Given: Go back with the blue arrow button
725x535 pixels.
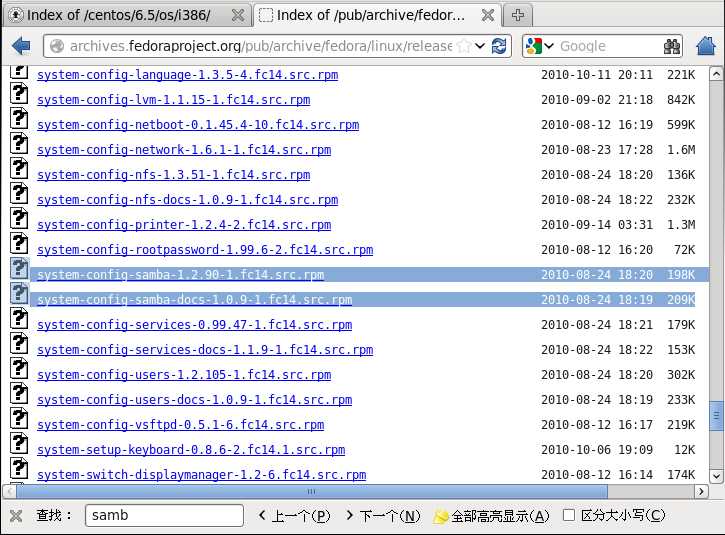Looking at the screenshot, I should click(21, 46).
